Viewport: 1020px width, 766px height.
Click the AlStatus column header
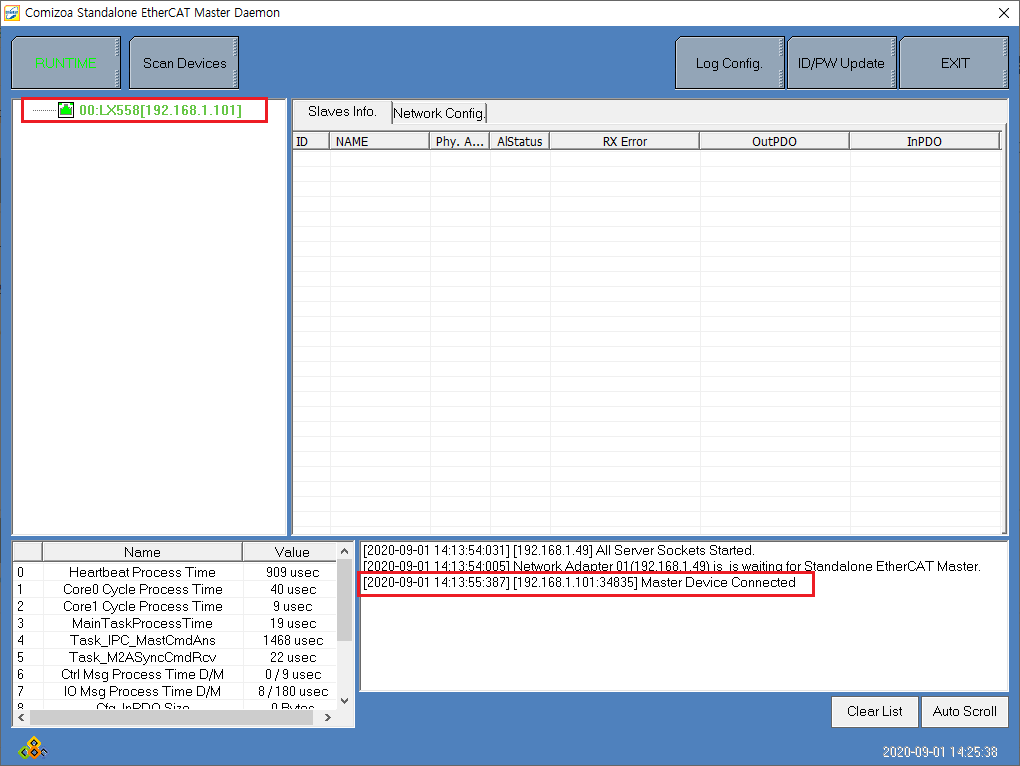[x=519, y=142]
